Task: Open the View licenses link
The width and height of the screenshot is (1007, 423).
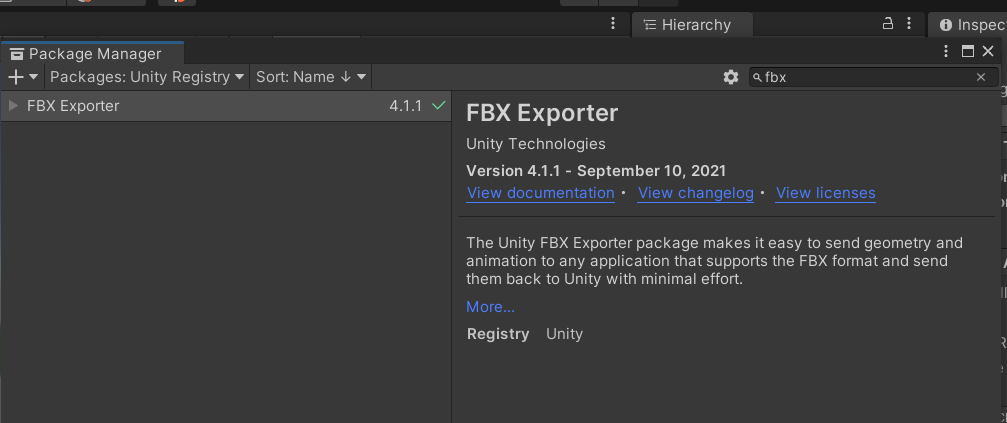Action: tap(825, 193)
